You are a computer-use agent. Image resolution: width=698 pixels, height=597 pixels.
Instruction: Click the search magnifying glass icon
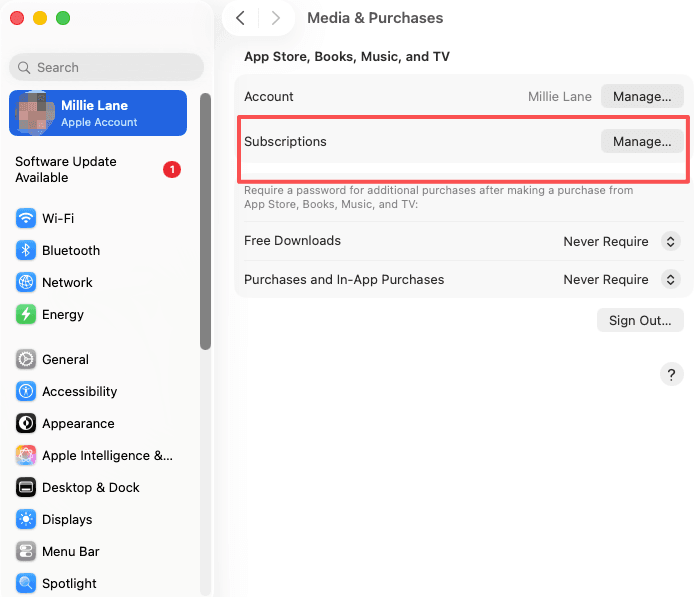tap(24, 68)
